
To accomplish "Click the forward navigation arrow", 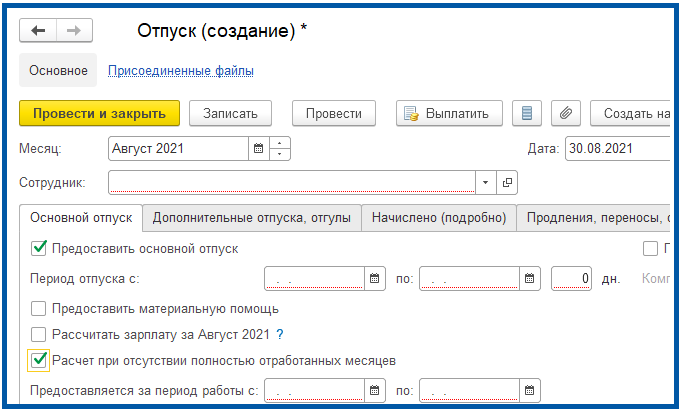I will (71, 31).
